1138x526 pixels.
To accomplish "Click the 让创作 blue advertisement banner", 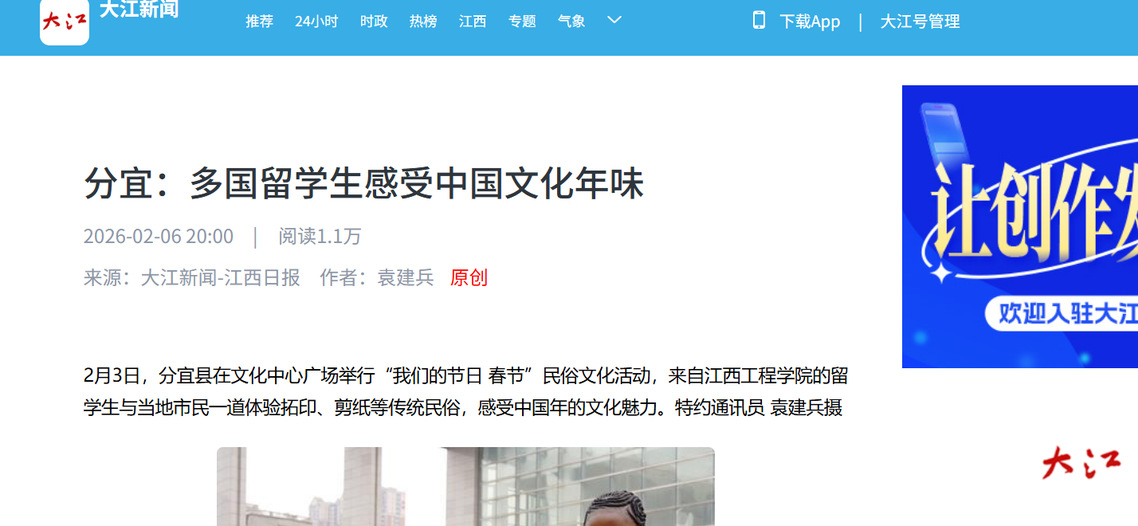I will point(1020,226).
